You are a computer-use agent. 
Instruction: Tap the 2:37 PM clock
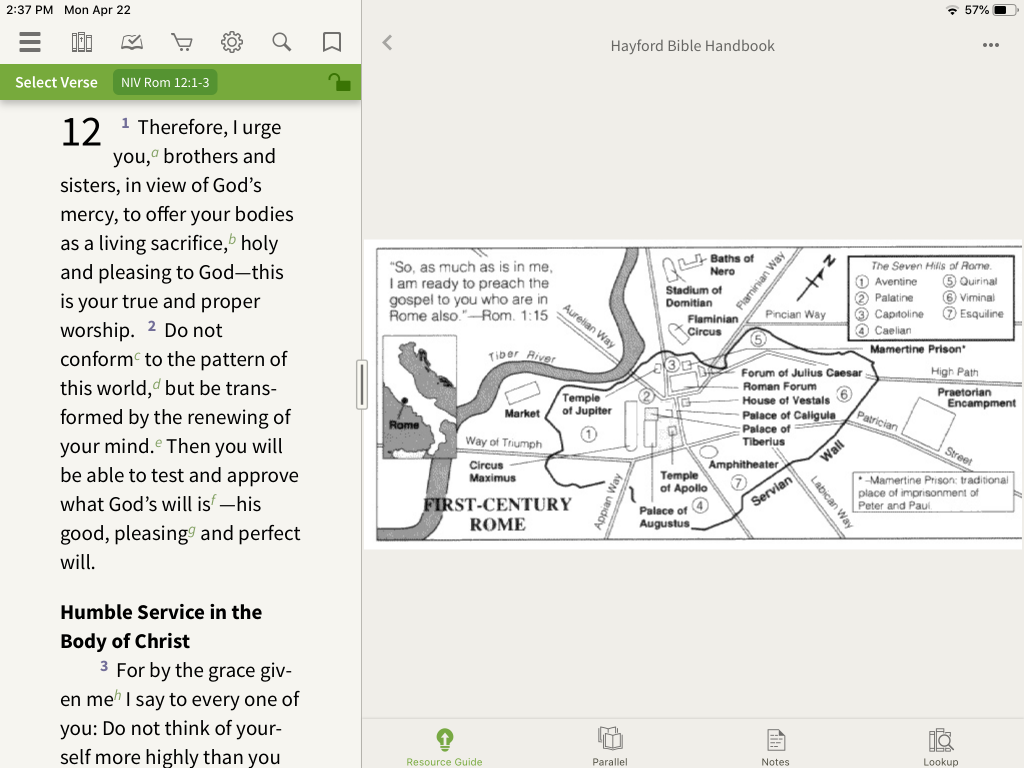click(30, 10)
